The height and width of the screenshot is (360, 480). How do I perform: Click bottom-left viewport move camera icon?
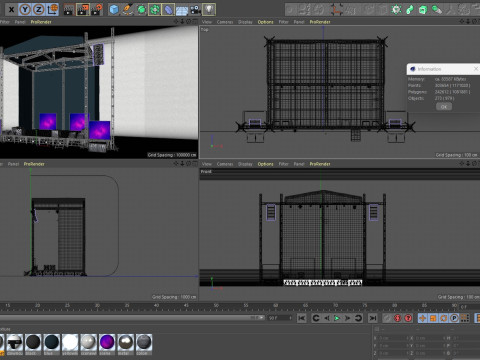[176, 164]
